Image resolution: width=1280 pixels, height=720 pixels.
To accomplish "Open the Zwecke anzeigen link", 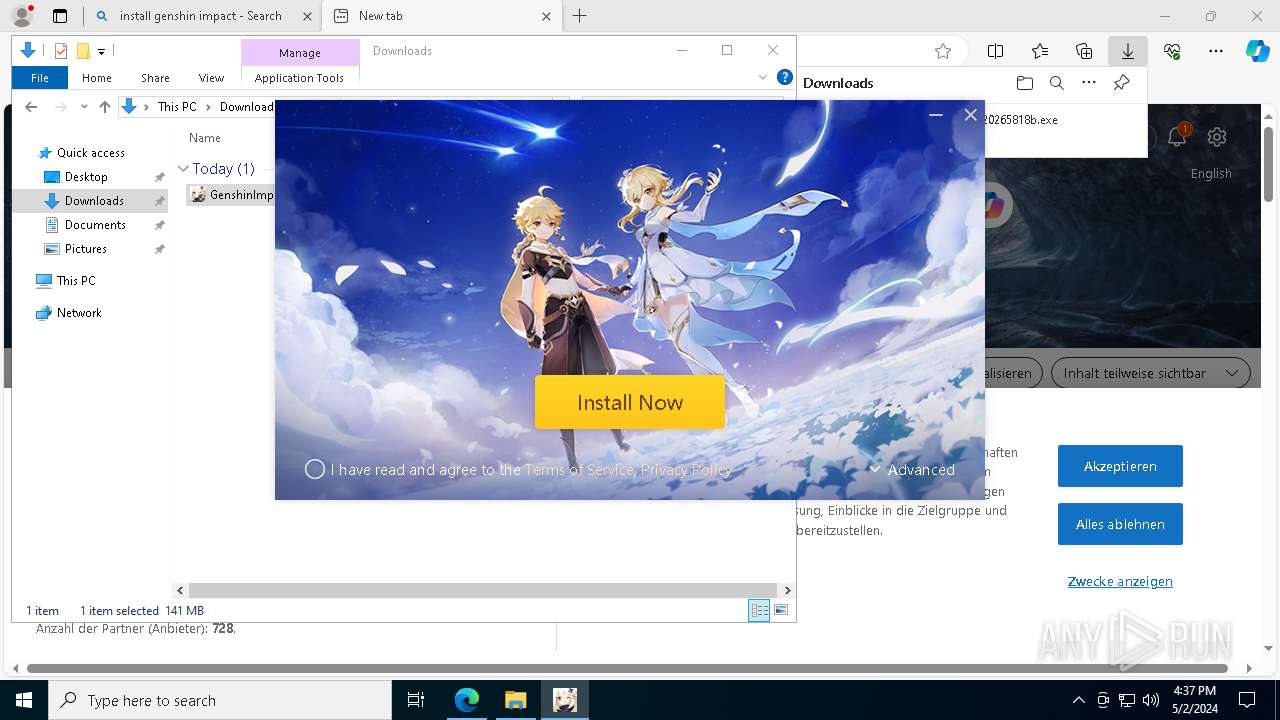I will point(1120,581).
